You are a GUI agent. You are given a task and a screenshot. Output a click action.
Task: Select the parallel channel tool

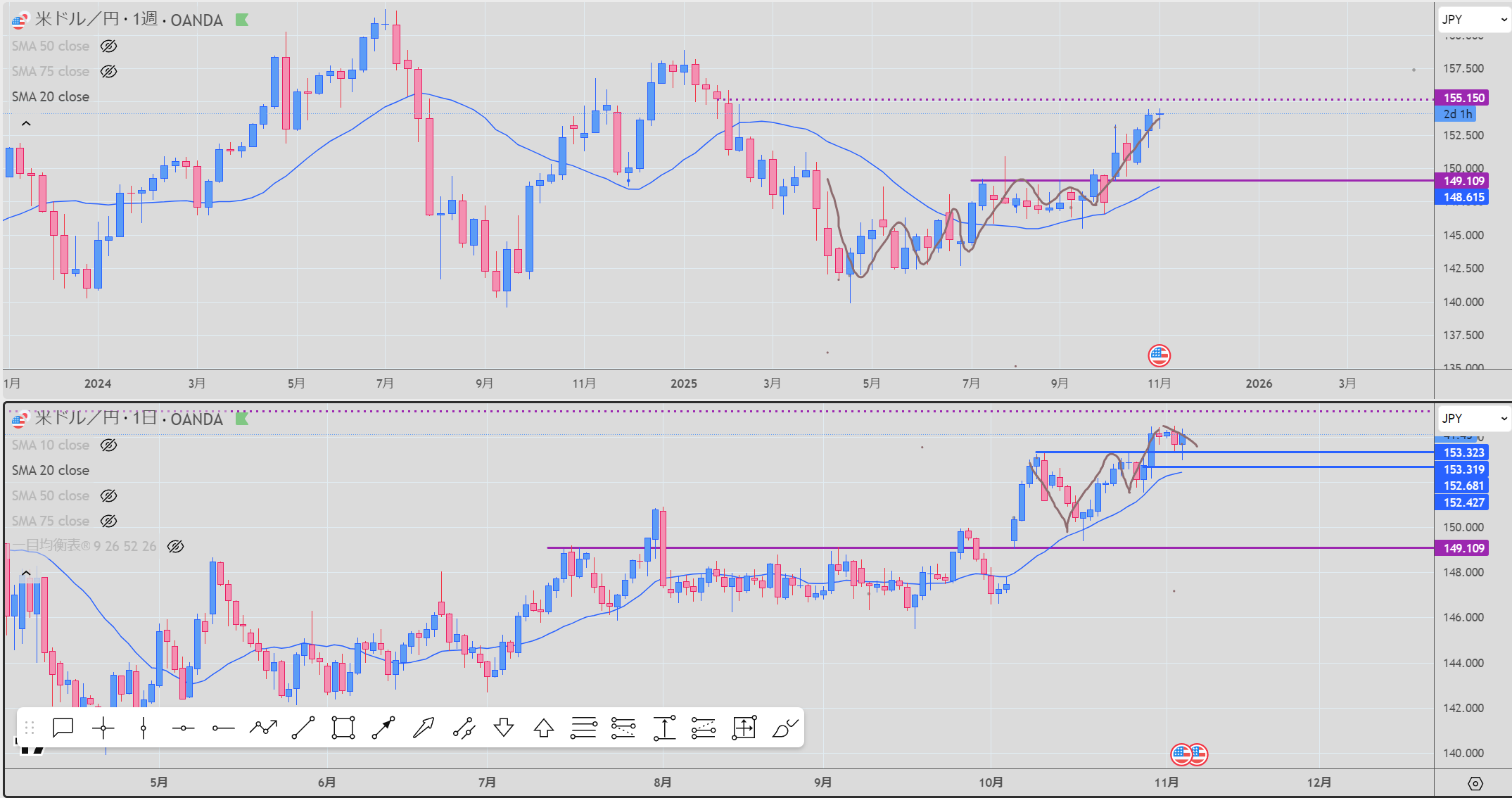click(464, 728)
